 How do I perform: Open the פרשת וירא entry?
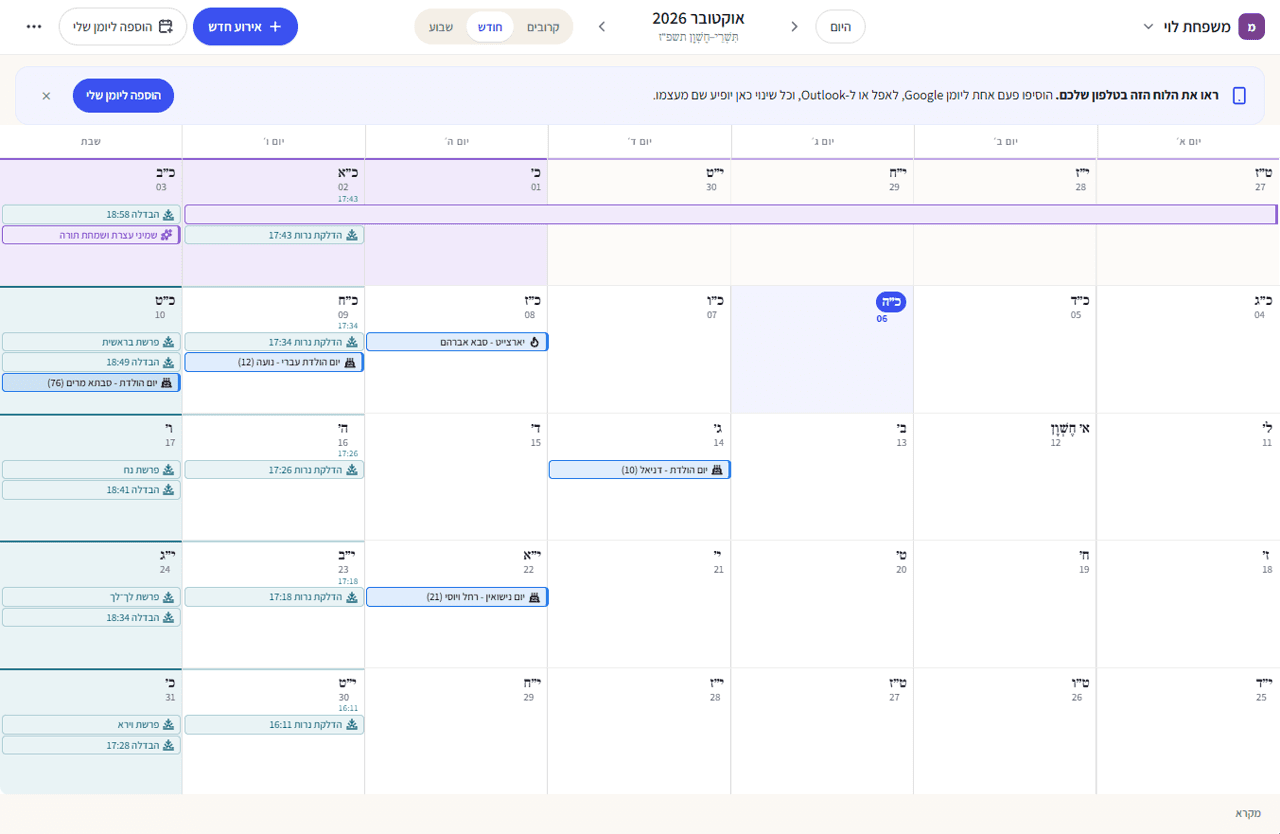point(91,724)
